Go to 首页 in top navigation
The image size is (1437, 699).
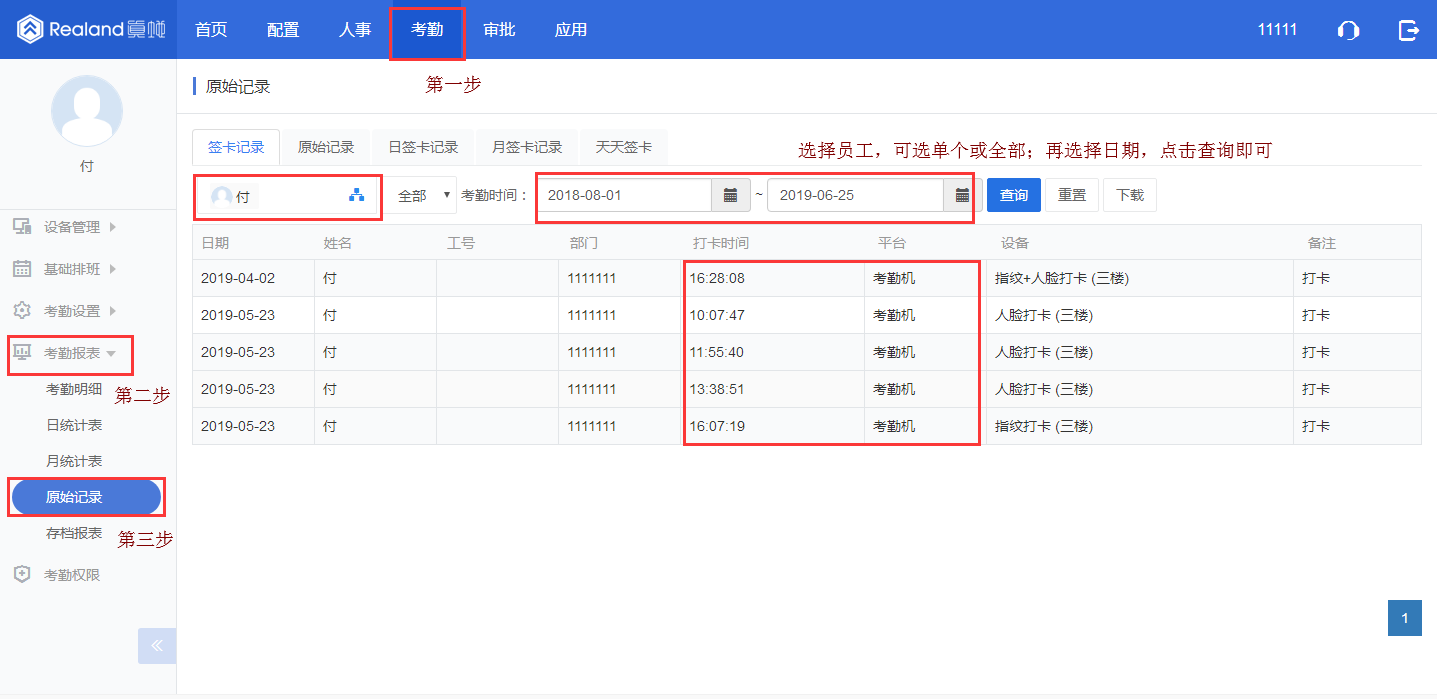pyautogui.click(x=211, y=30)
